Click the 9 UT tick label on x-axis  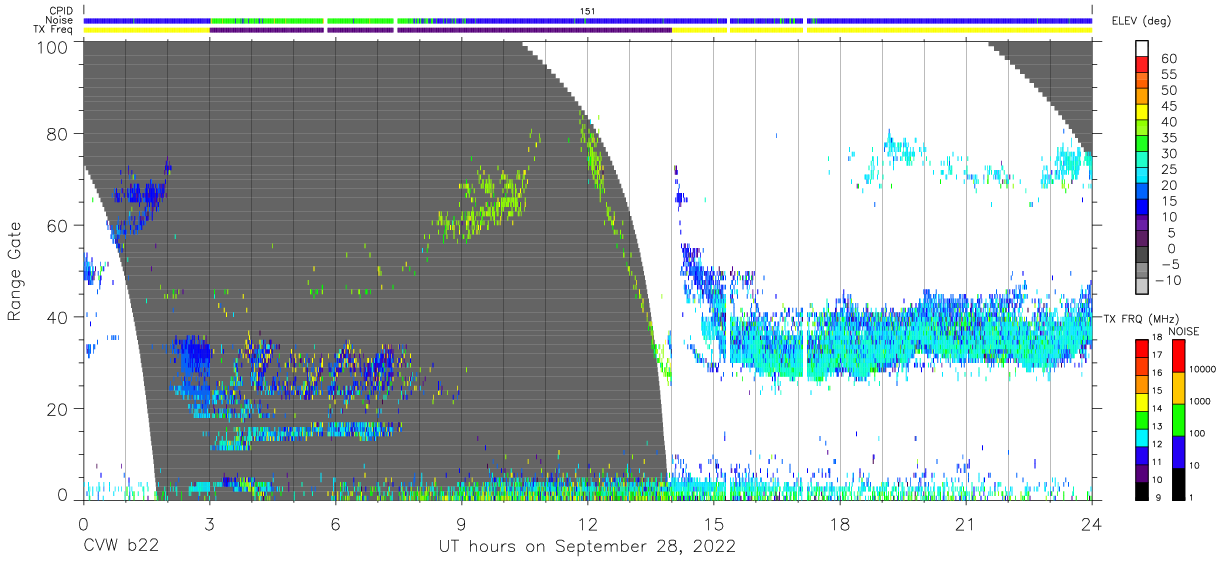click(x=461, y=525)
